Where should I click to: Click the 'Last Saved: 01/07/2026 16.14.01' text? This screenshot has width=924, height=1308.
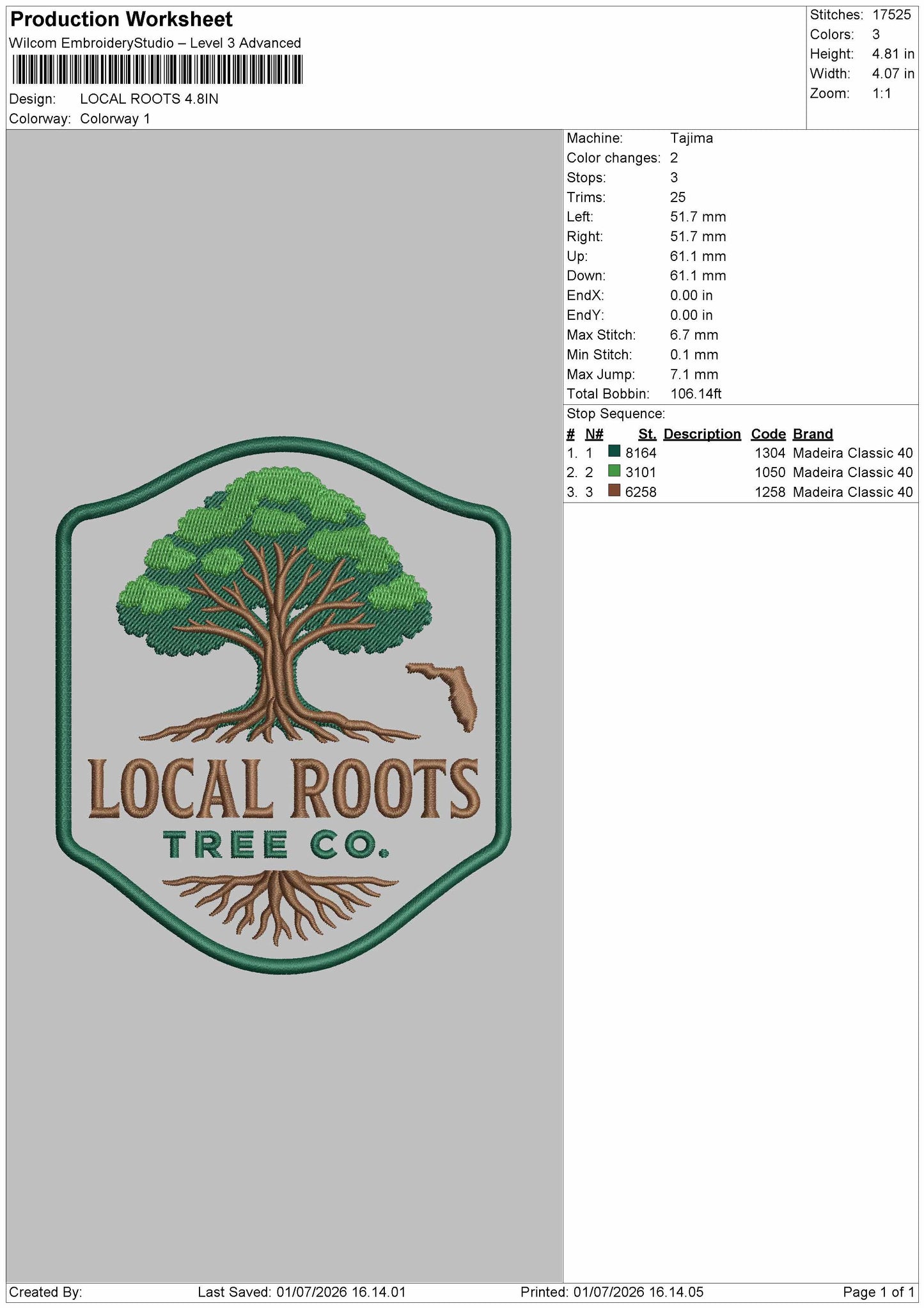[x=301, y=1292]
